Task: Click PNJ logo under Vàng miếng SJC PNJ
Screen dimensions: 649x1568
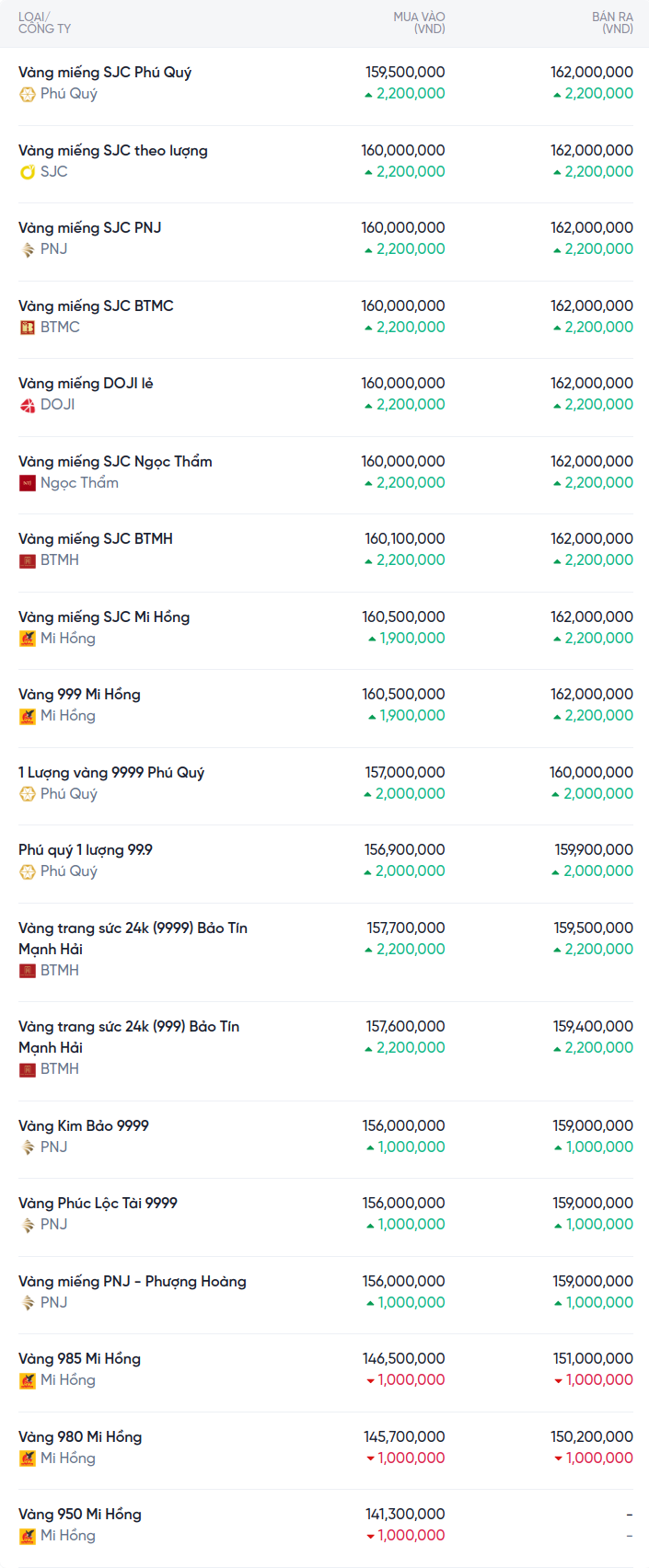Action: [28, 249]
